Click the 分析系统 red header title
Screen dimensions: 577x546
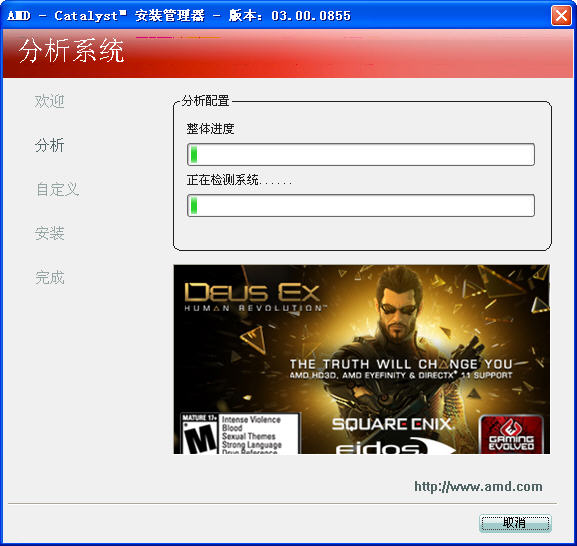pyautogui.click(x=71, y=51)
